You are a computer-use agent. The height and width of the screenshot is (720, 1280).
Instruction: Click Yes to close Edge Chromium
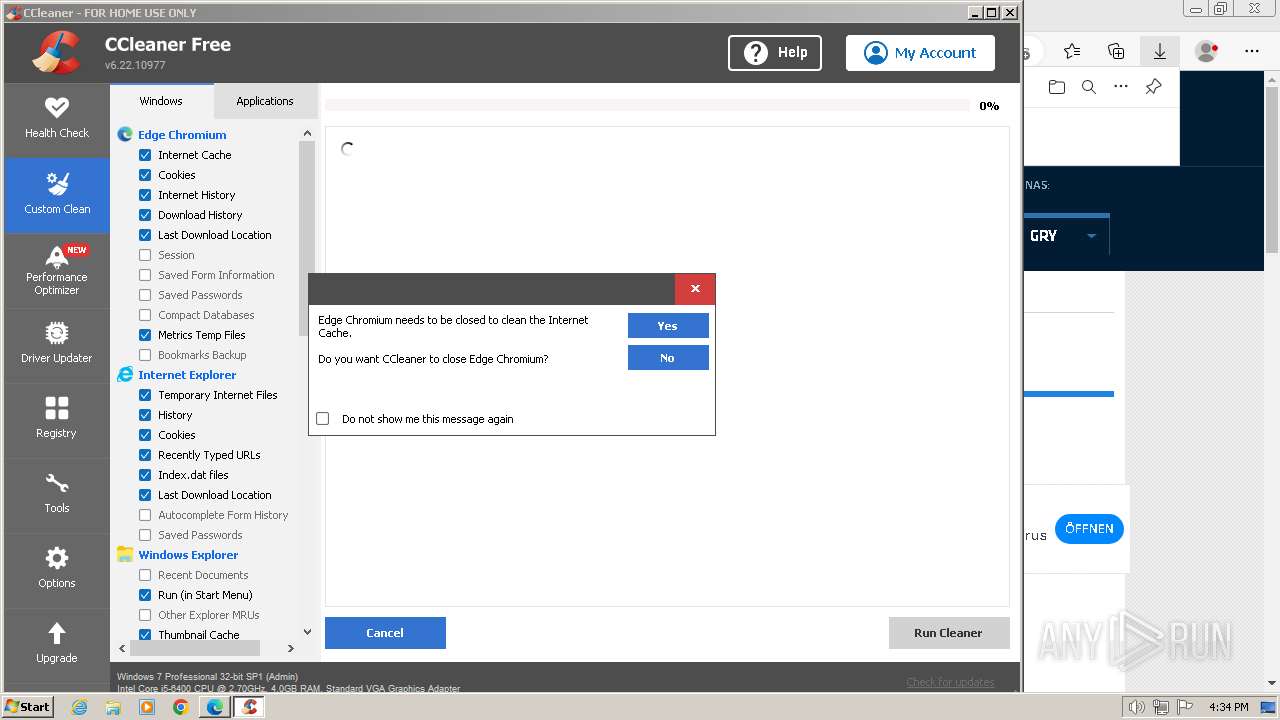tap(668, 326)
